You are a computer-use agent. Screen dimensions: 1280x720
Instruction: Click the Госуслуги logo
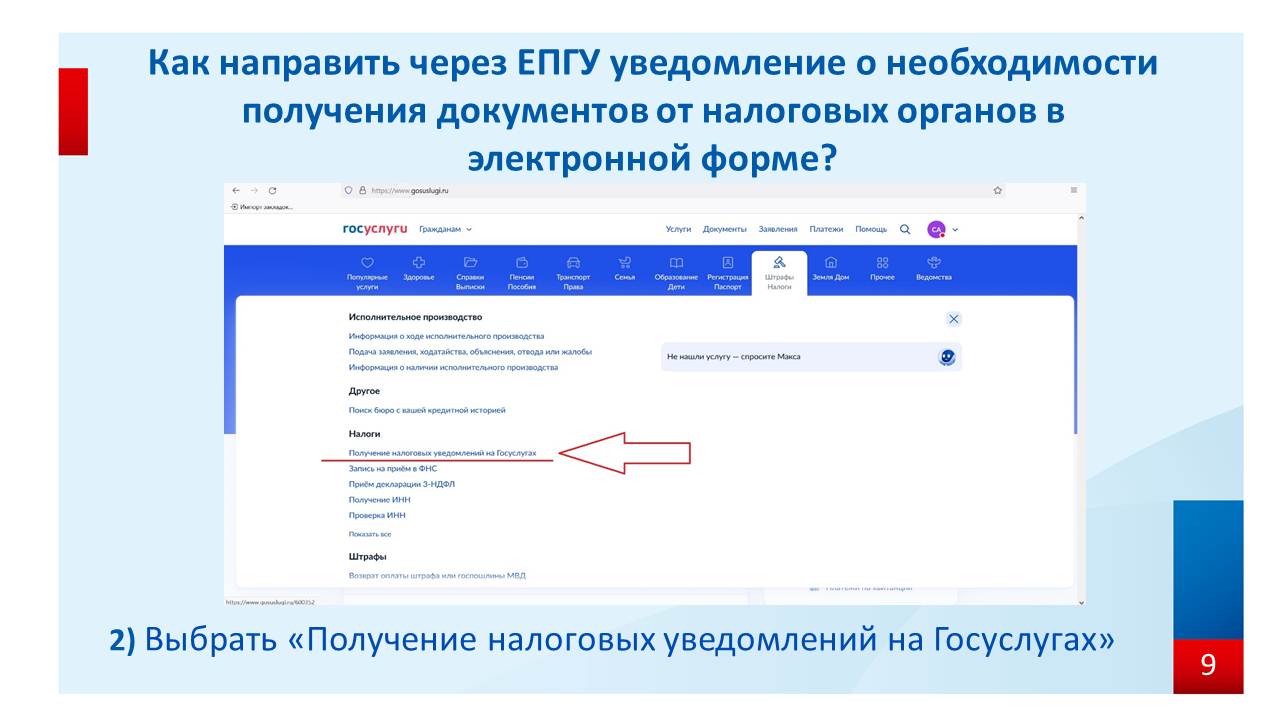pos(375,229)
